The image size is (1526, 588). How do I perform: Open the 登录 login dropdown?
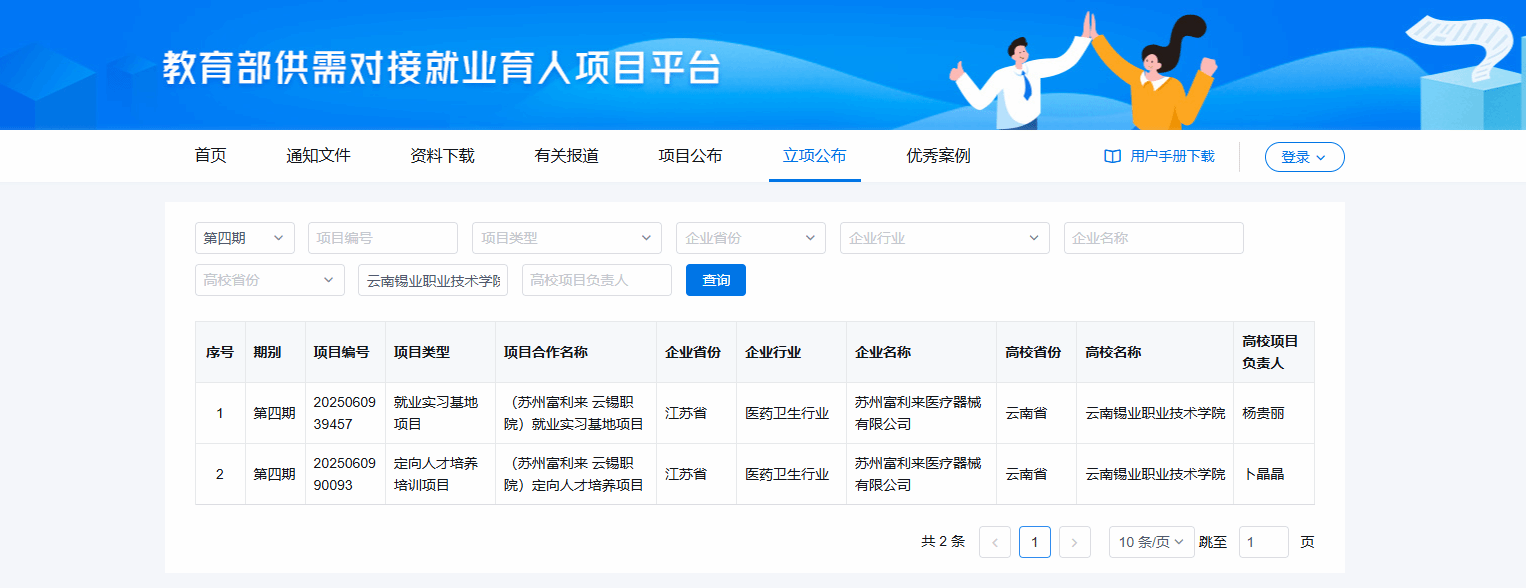tap(1304, 157)
